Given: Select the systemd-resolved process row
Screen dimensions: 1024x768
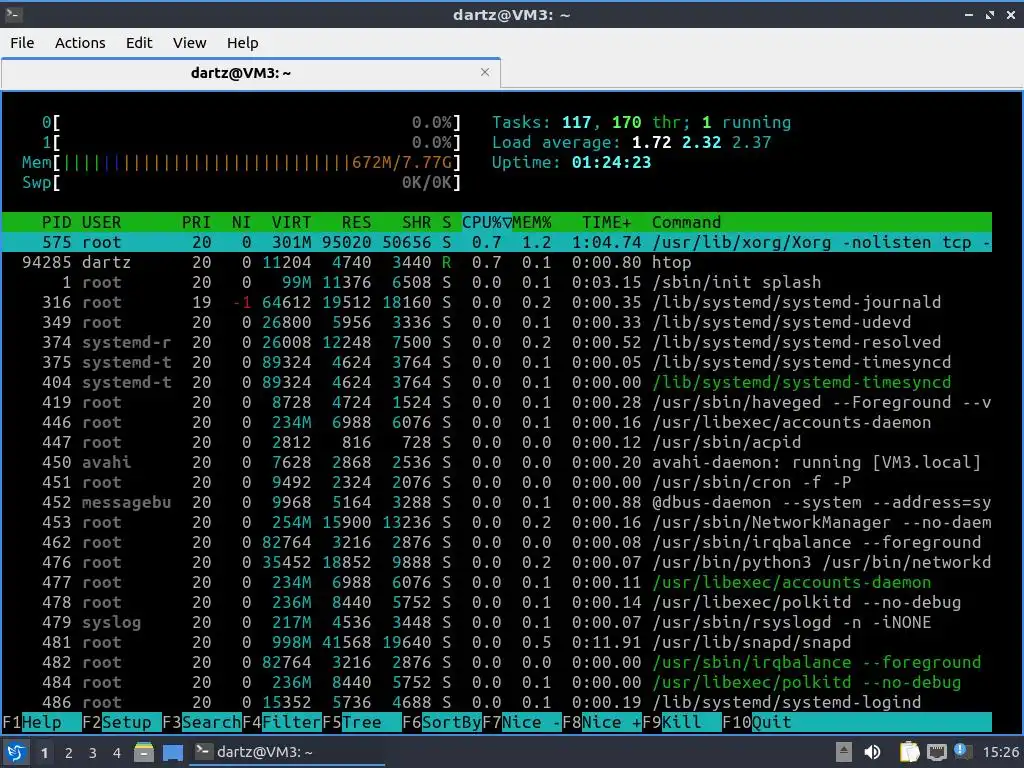Looking at the screenshot, I should (x=496, y=343).
